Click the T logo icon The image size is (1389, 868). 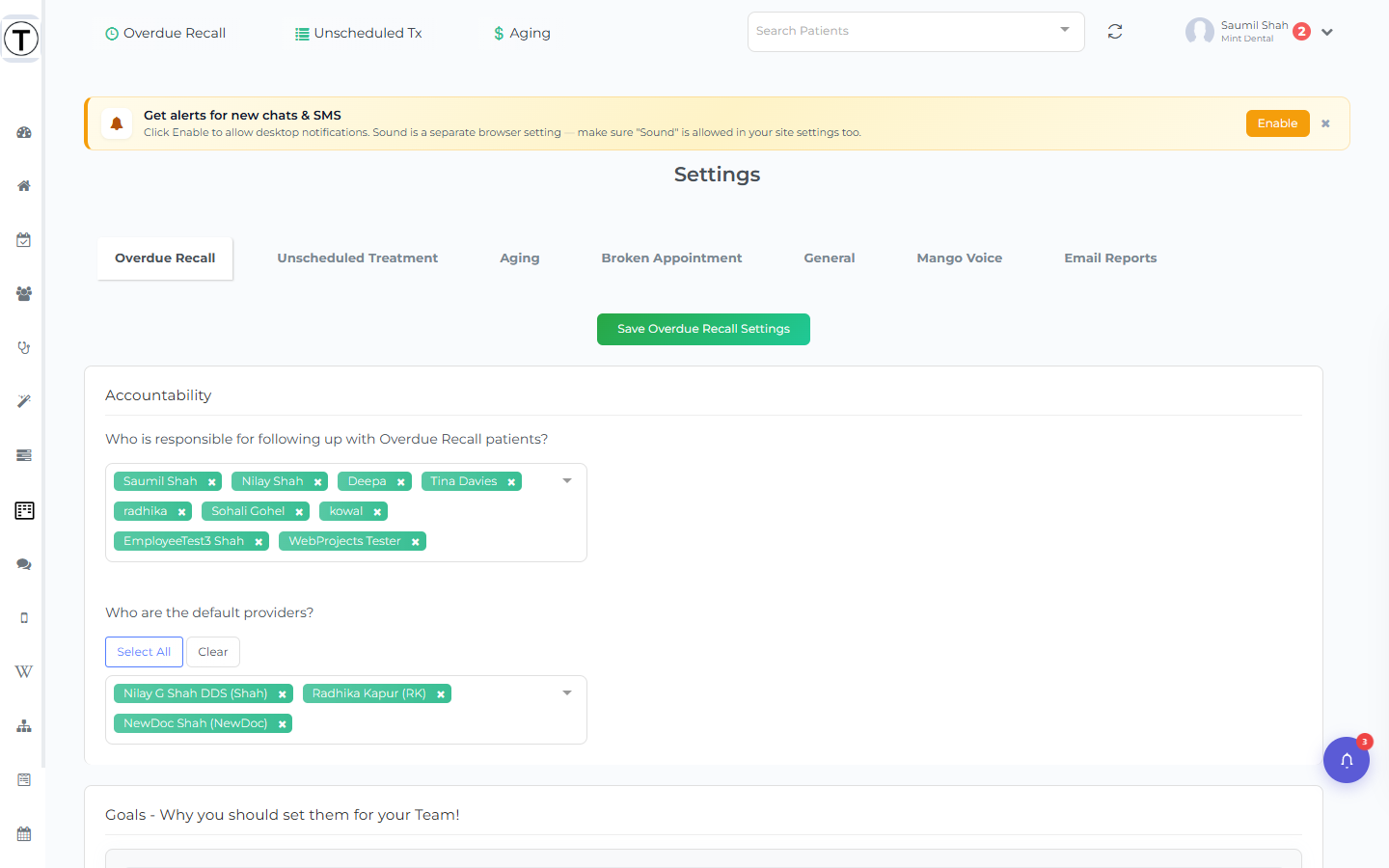[x=21, y=39]
